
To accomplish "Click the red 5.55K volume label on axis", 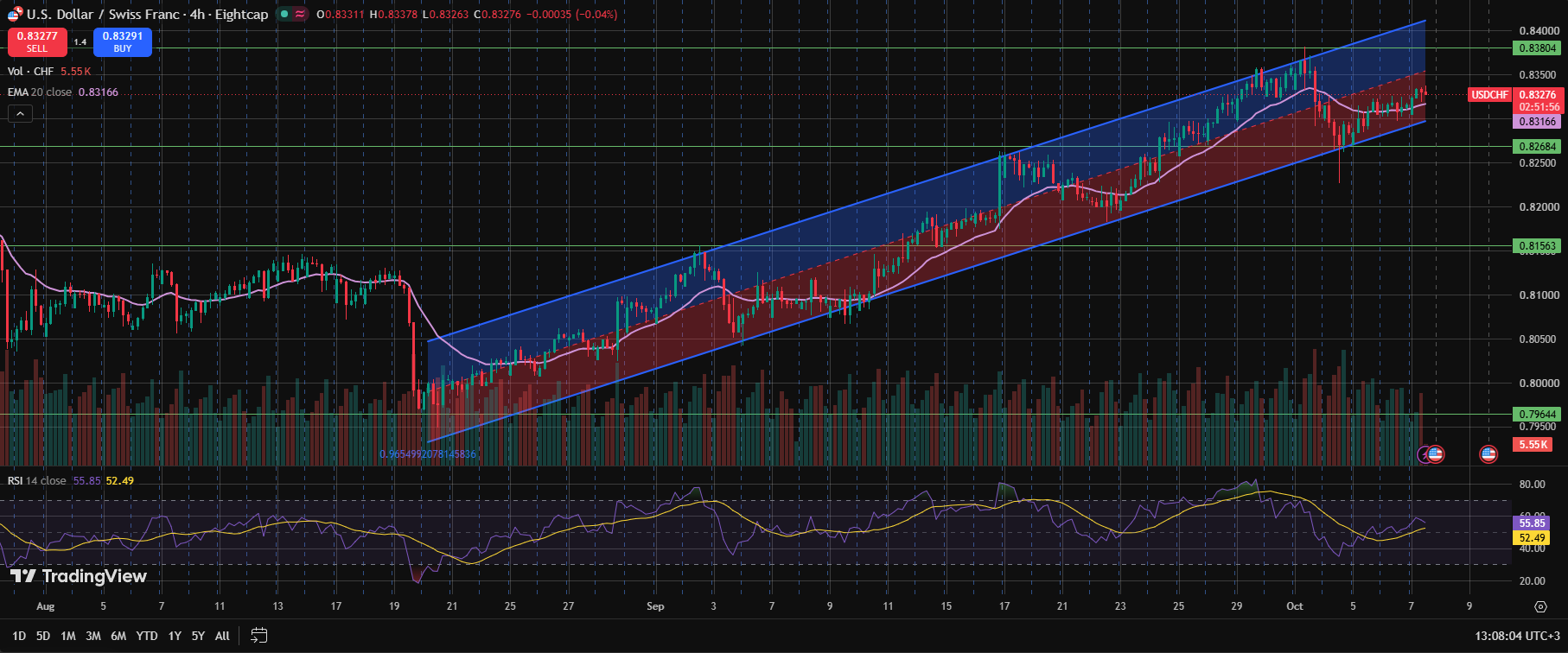I will (1533, 445).
